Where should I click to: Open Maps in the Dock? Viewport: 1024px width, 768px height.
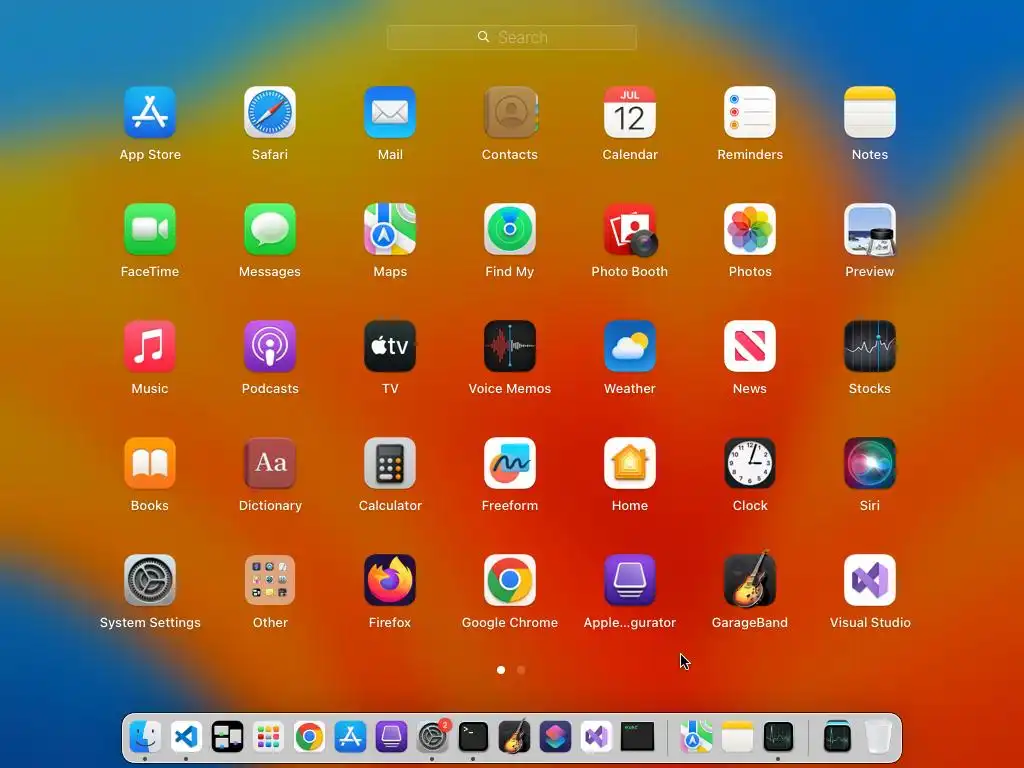tap(696, 737)
